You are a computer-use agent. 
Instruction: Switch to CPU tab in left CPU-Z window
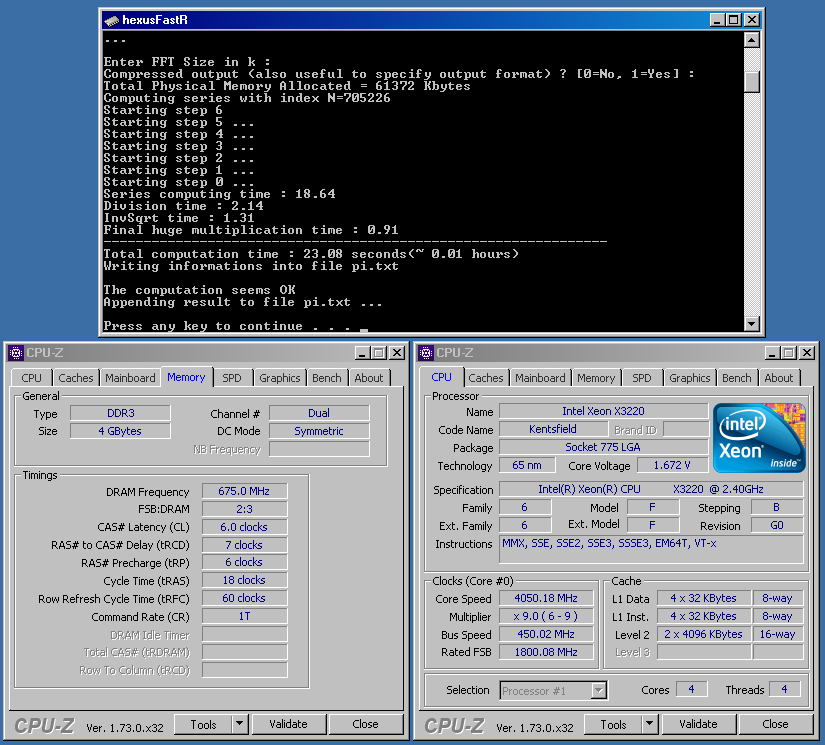click(32, 378)
